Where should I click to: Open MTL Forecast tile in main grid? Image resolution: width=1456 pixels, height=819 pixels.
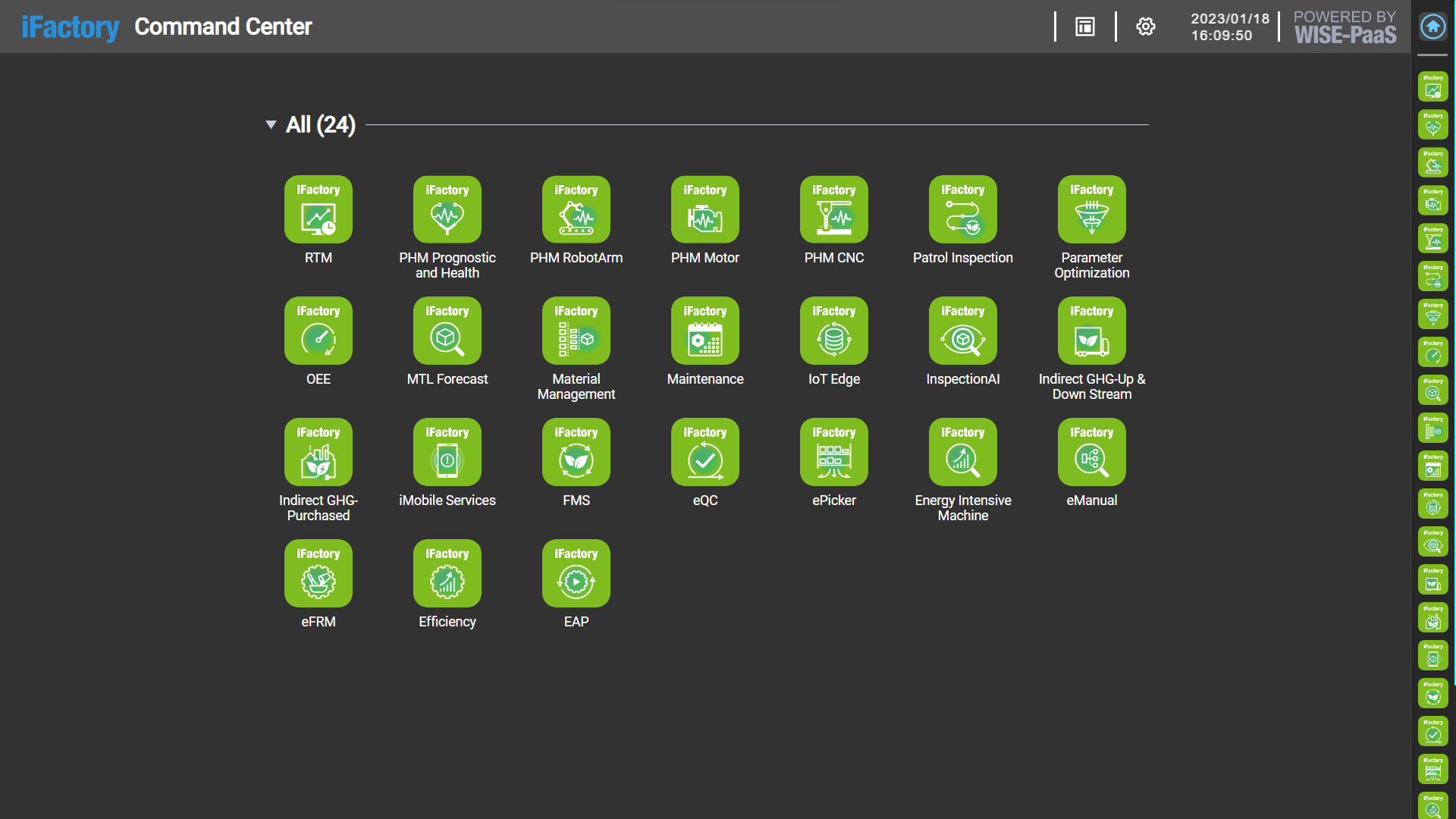coord(447,331)
